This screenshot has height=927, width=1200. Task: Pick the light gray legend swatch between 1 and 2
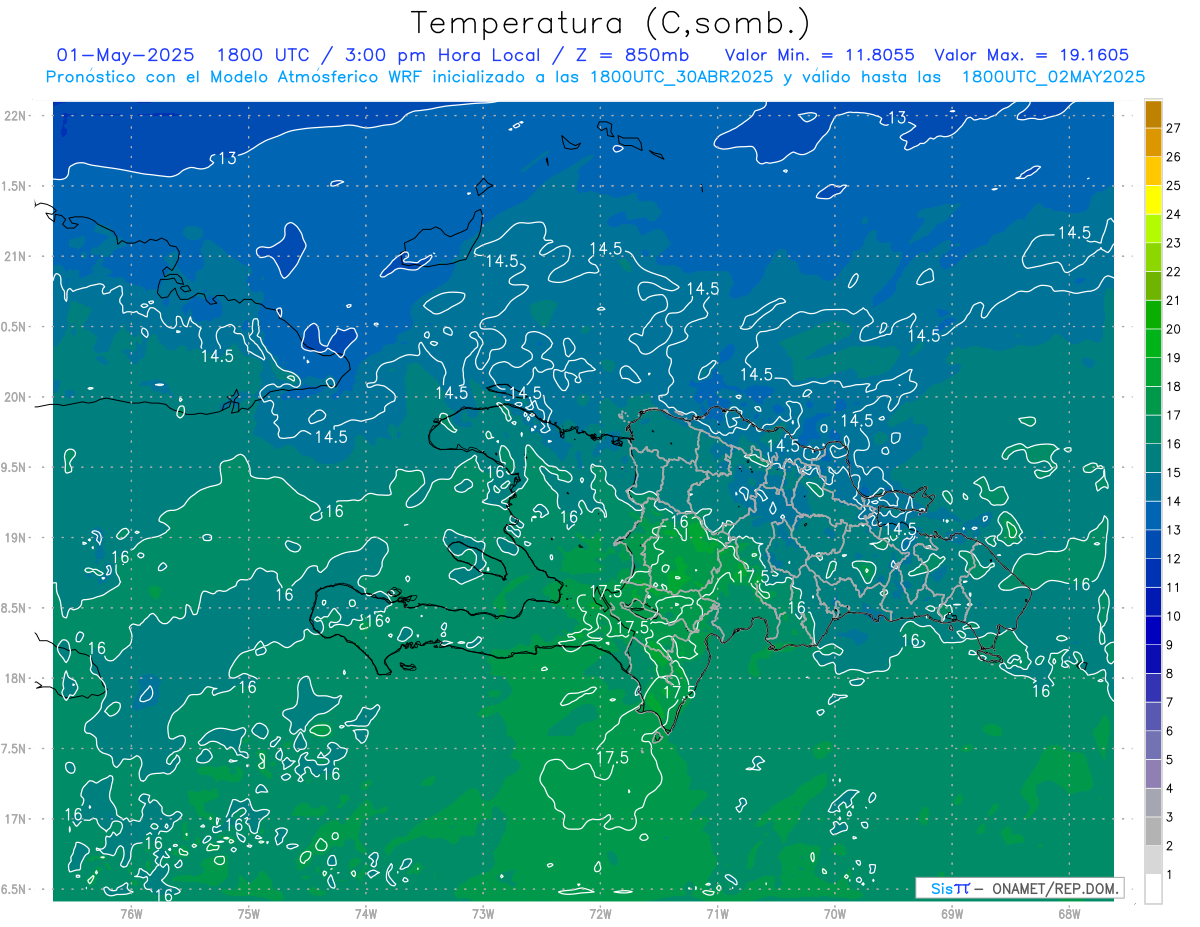tap(1153, 860)
